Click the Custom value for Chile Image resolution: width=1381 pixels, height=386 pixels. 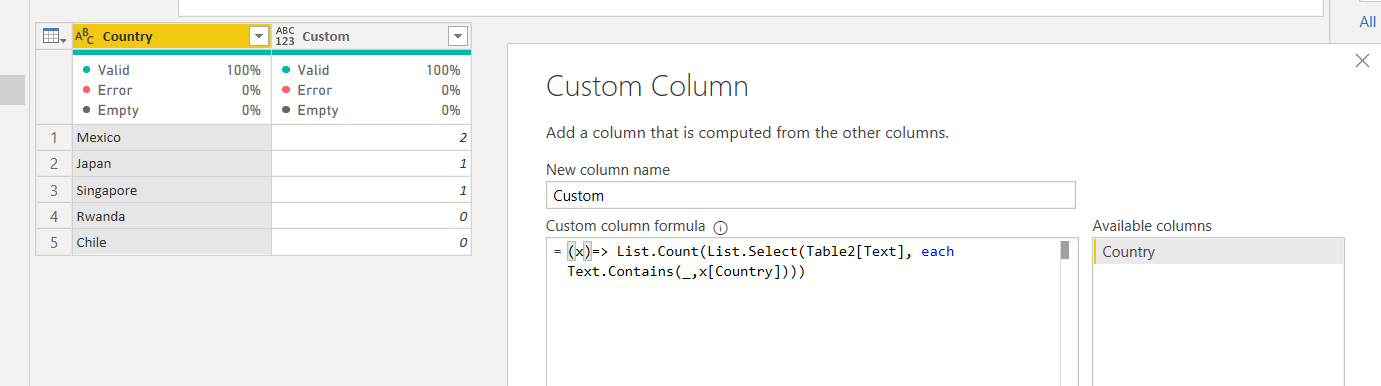tap(371, 242)
